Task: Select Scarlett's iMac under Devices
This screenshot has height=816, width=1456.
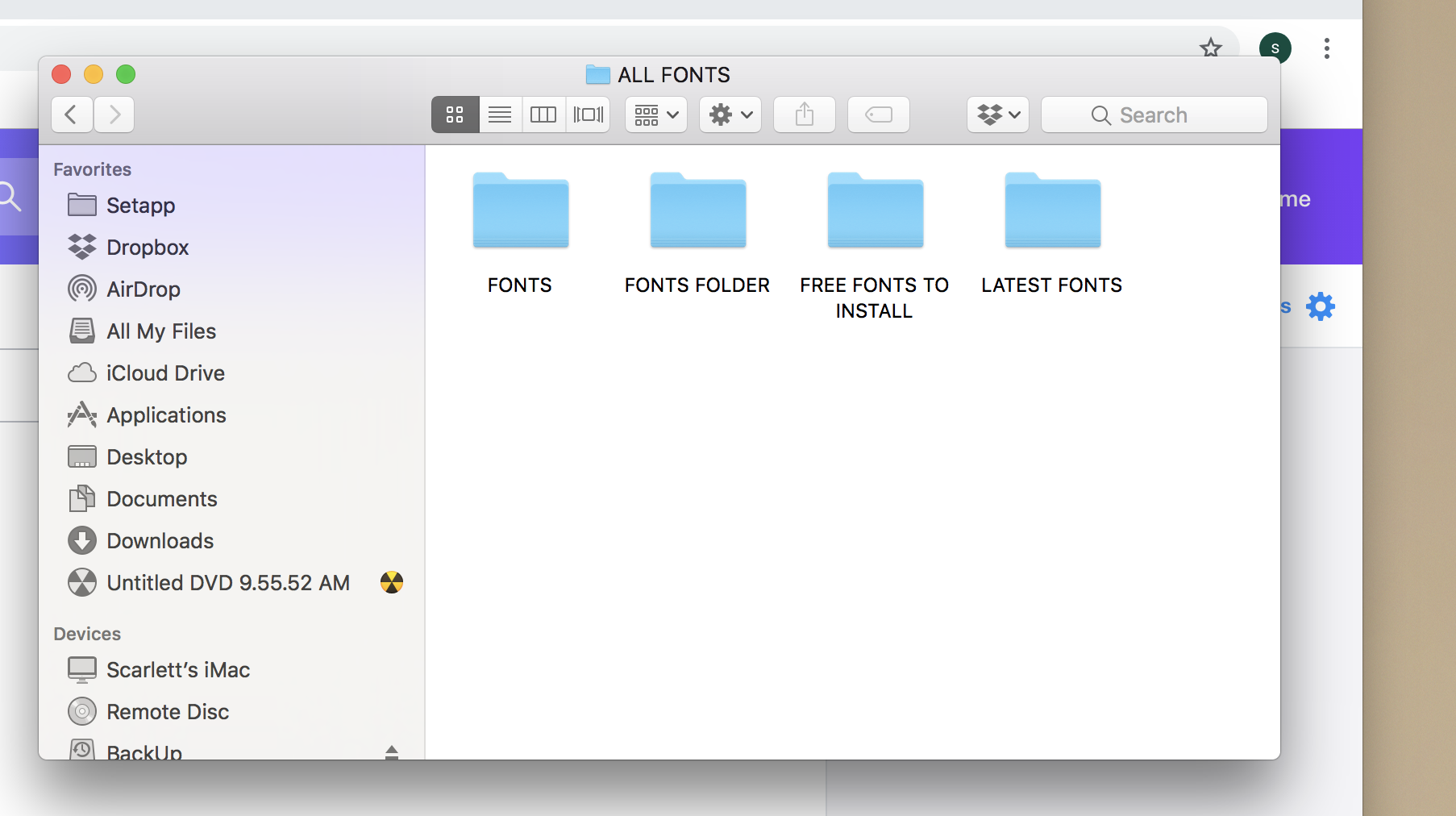Action: coord(232,670)
